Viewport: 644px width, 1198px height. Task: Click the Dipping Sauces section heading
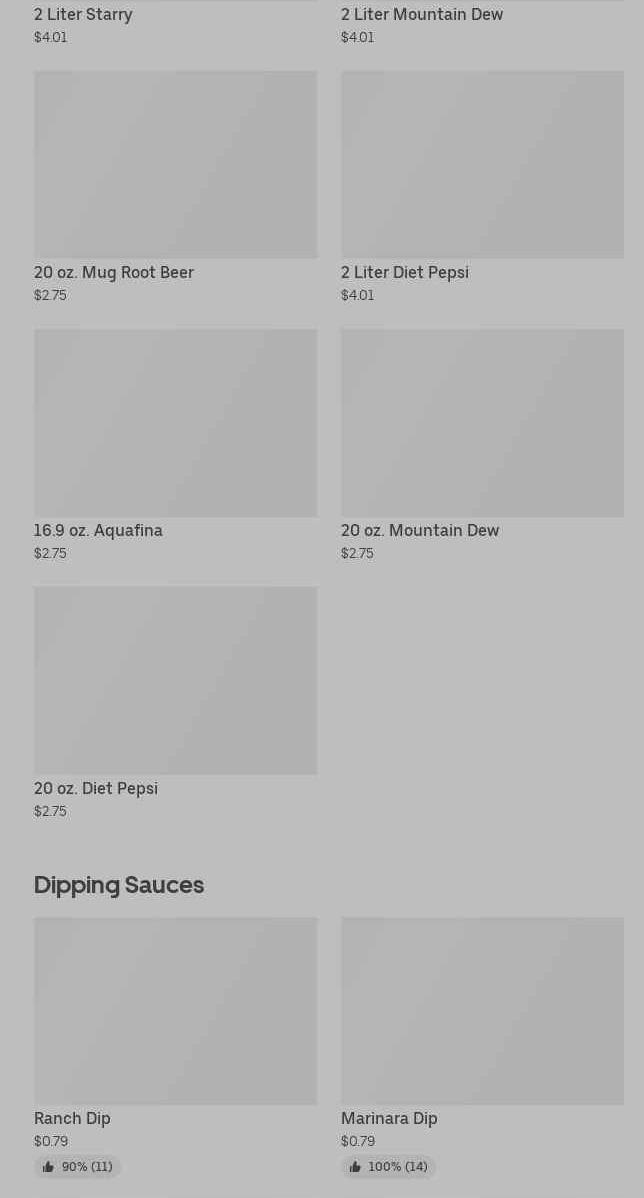tap(119, 885)
